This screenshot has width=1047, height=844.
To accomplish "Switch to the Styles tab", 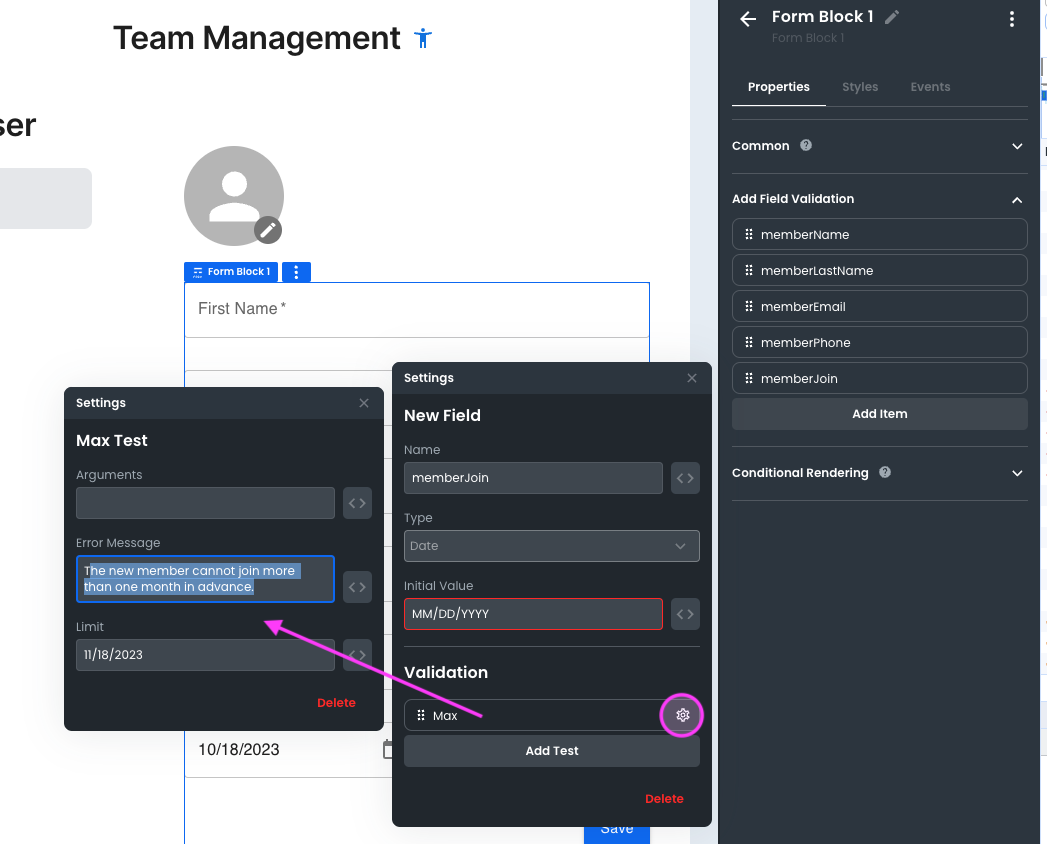I will pyautogui.click(x=859, y=87).
